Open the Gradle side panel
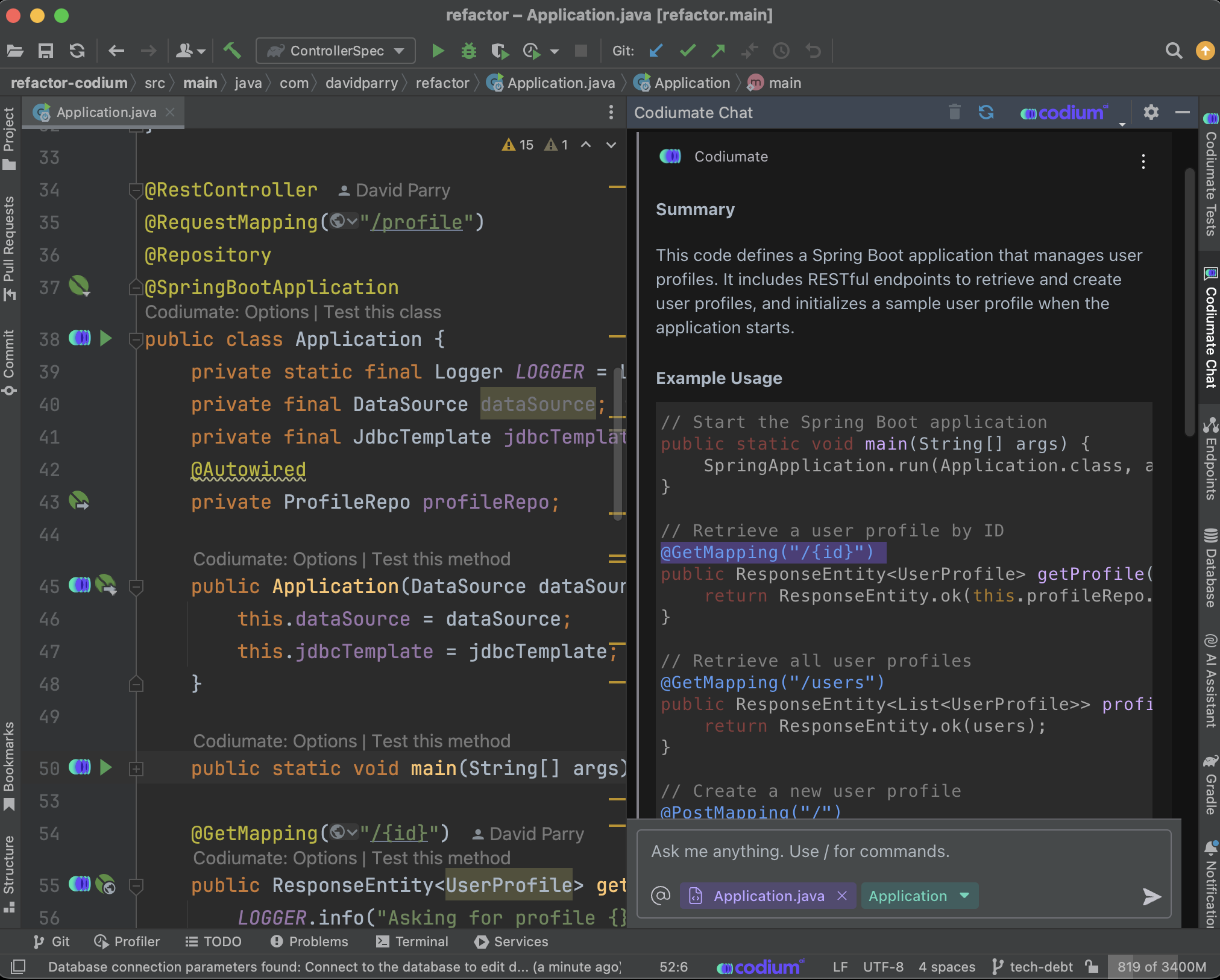1220x980 pixels. click(1210, 785)
